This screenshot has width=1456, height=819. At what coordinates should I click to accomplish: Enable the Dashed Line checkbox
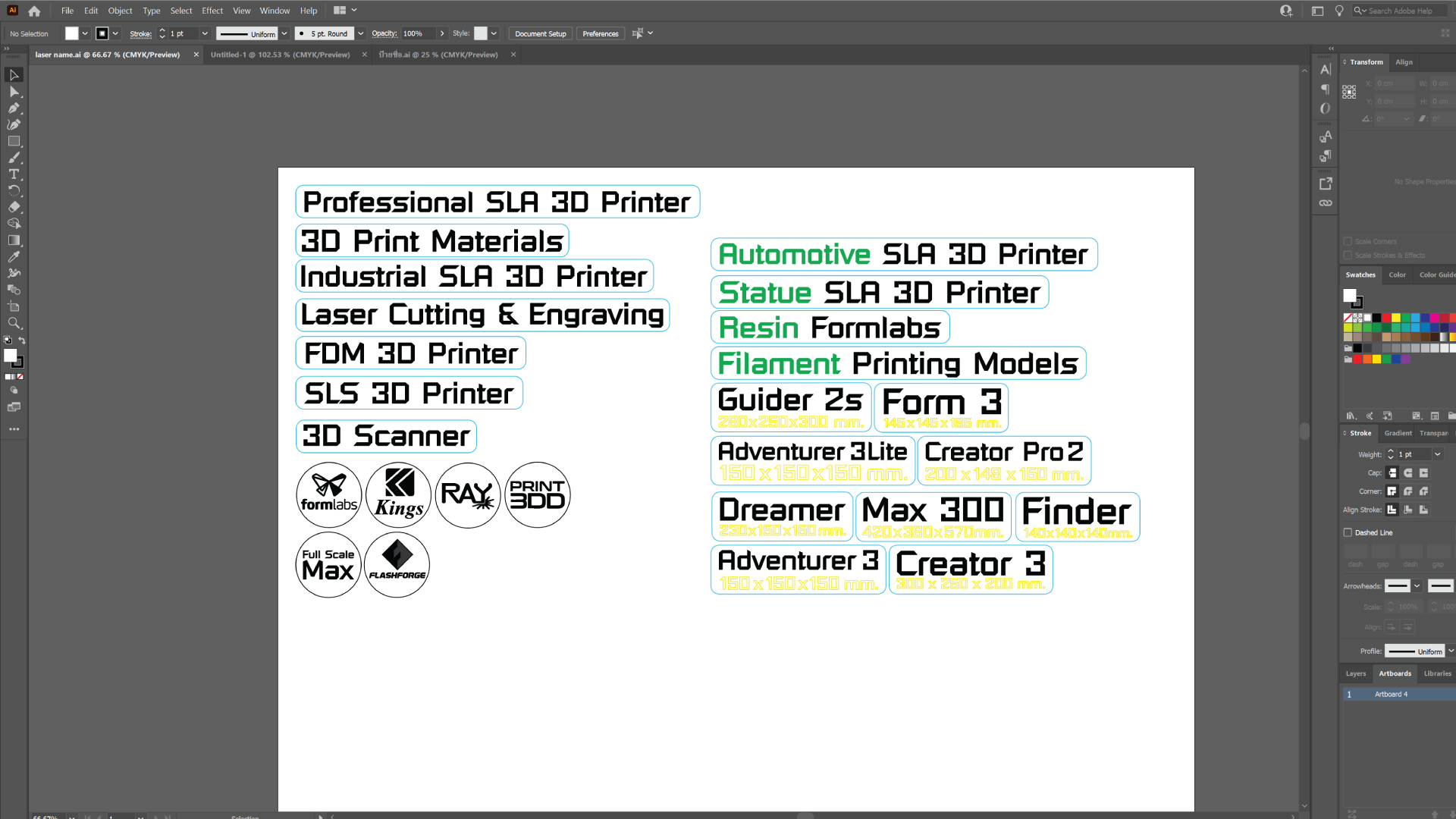[x=1348, y=532]
